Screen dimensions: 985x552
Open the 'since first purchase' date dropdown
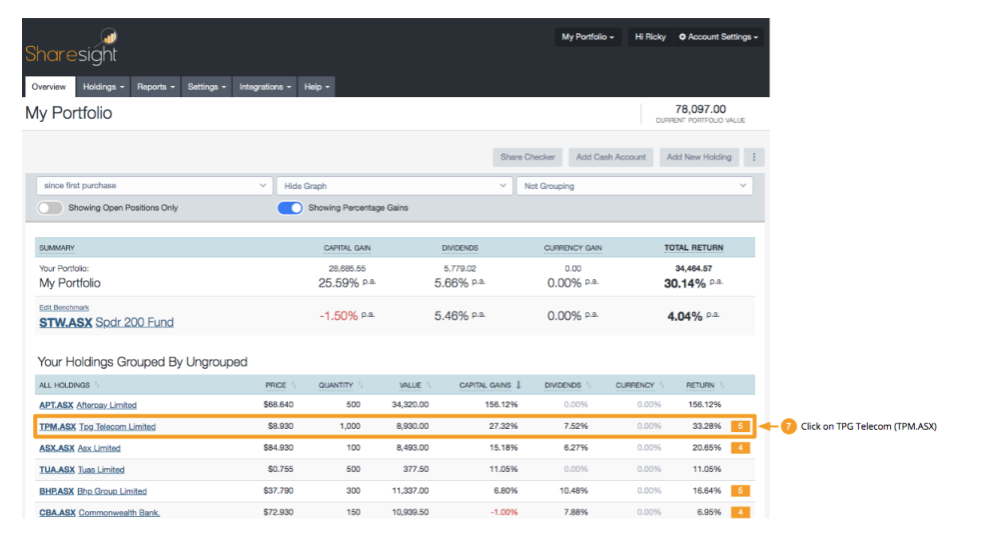(x=155, y=186)
